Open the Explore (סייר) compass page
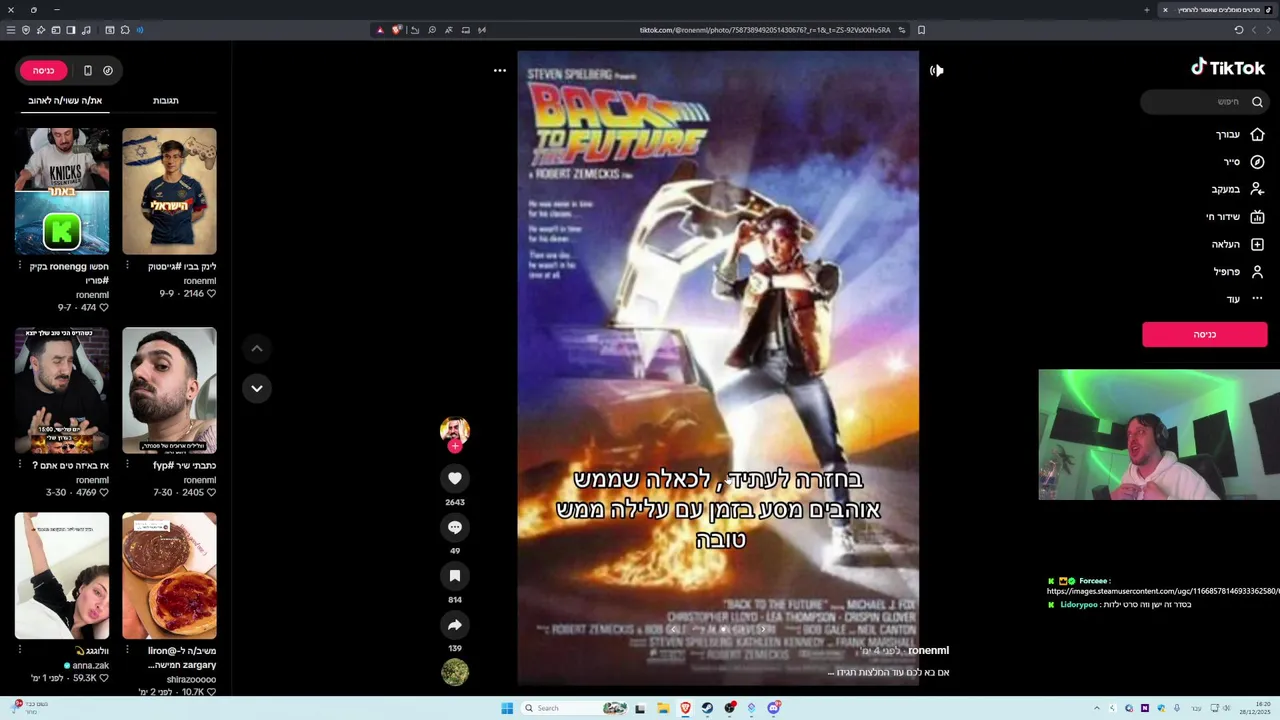The width and height of the screenshot is (1280, 720). tap(1244, 162)
